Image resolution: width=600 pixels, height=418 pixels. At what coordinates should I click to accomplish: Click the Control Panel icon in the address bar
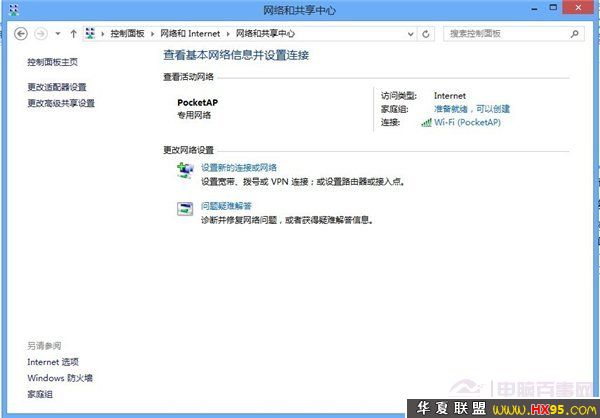click(91, 33)
